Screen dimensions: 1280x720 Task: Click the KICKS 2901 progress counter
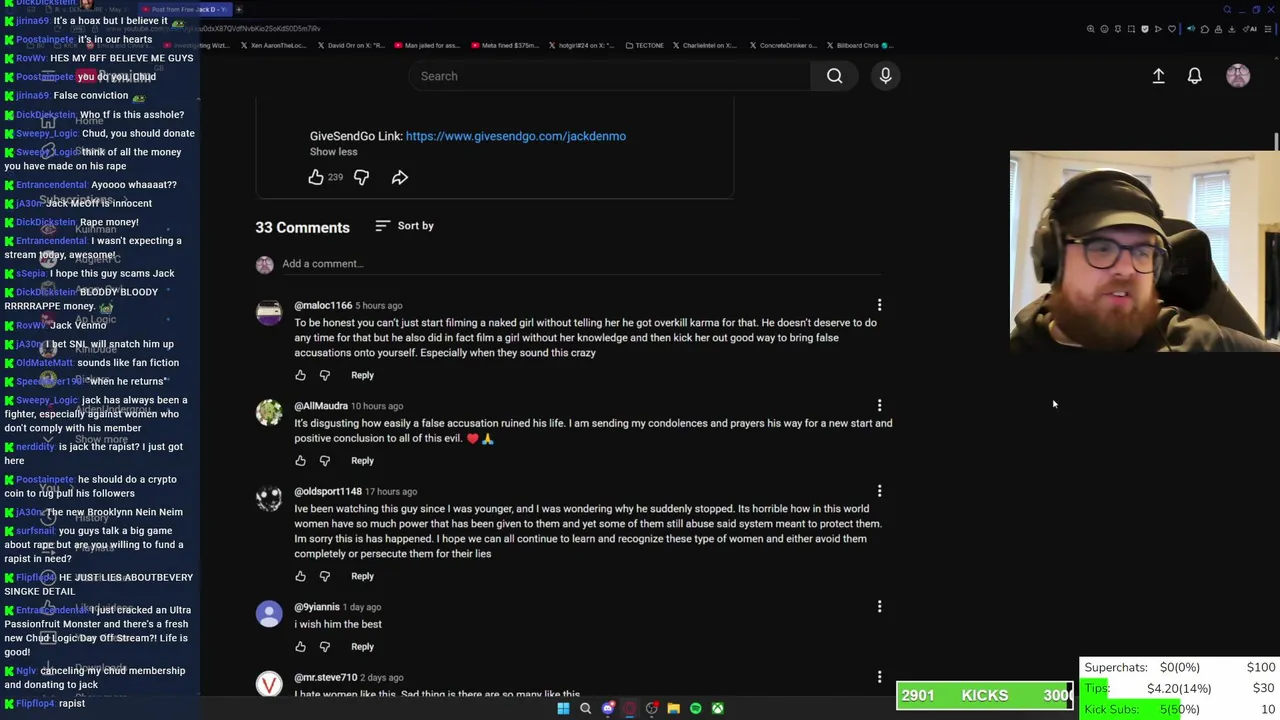pyautogui.click(x=985, y=695)
